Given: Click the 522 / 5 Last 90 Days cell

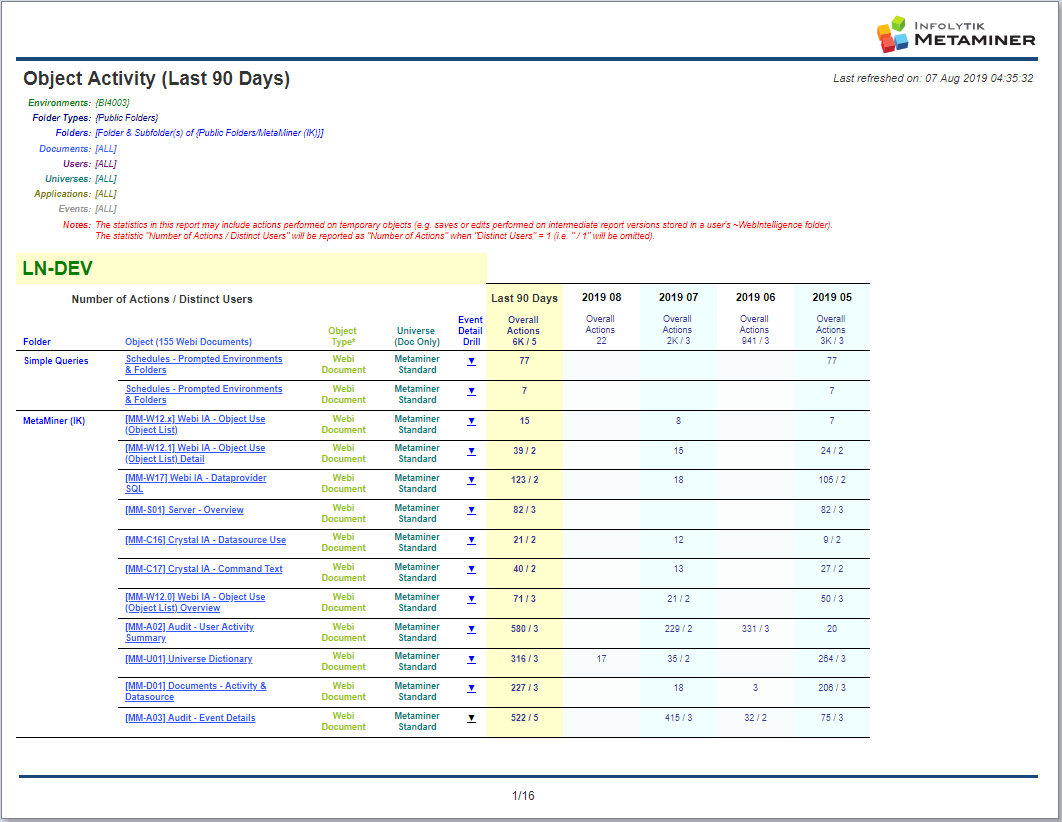Looking at the screenshot, I should tap(524, 718).
